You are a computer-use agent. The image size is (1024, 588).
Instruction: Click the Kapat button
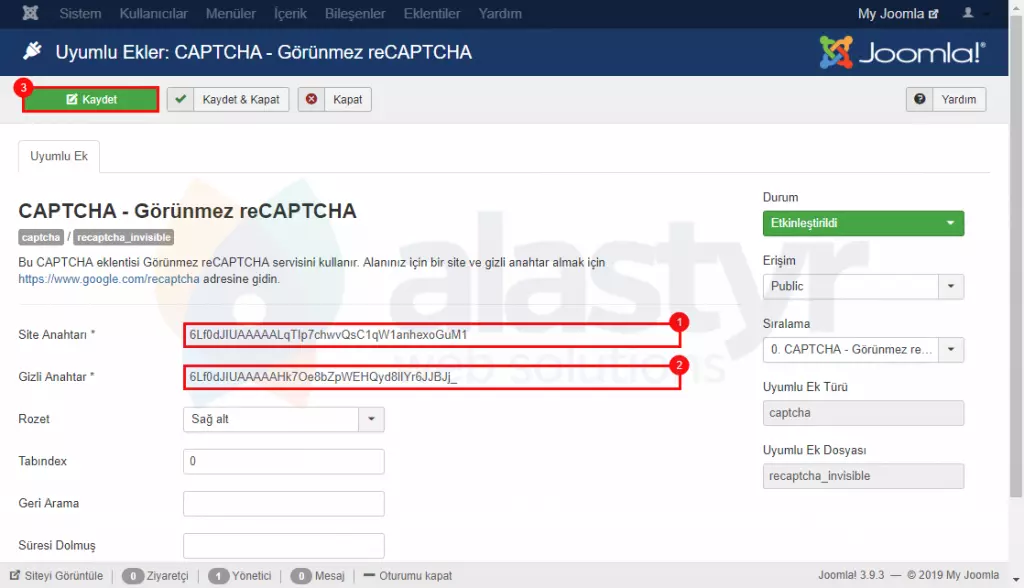pyautogui.click(x=335, y=99)
